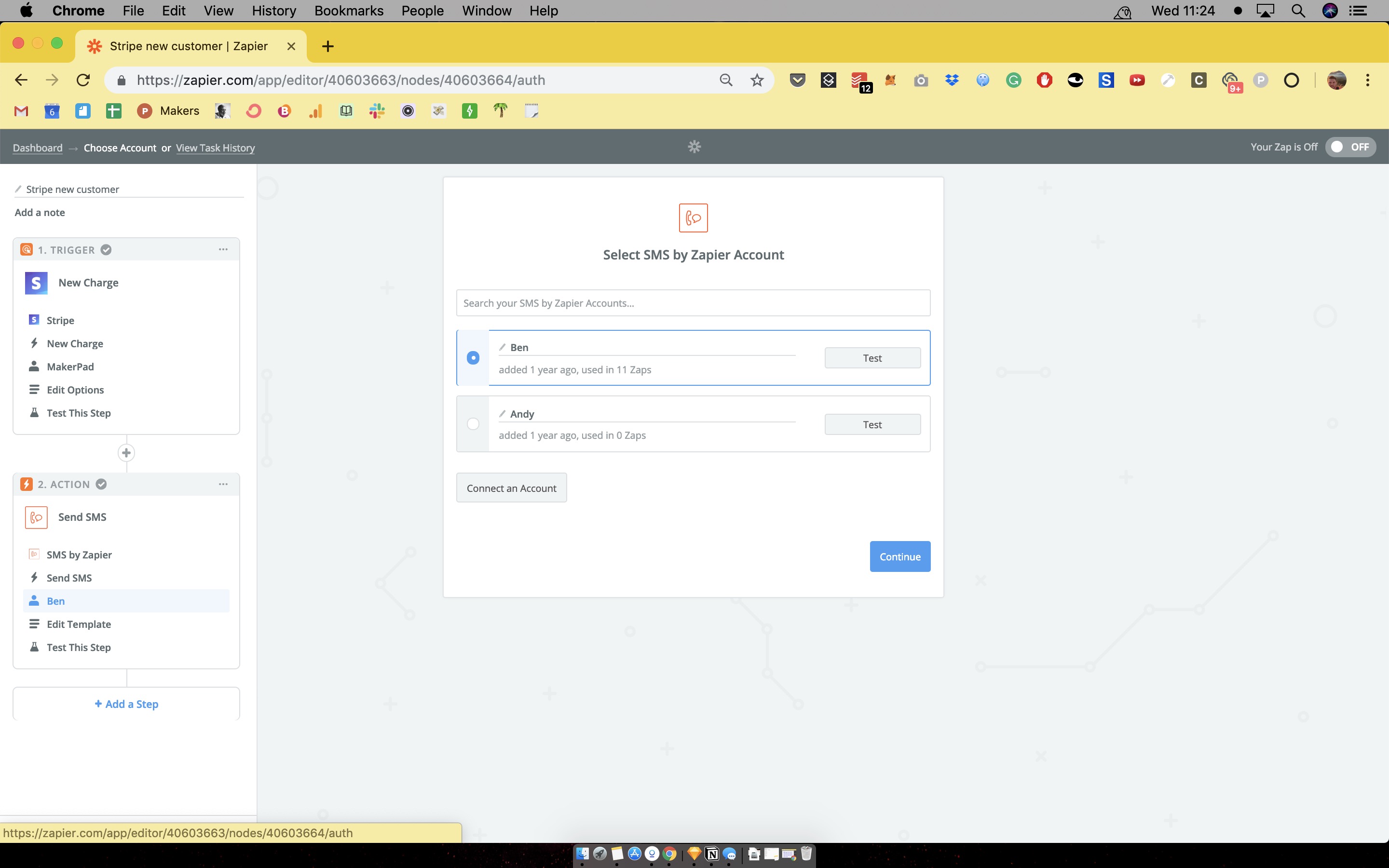This screenshot has width=1389, height=868.
Task: Open Spotlight search in menu bar
Action: coord(1298,10)
